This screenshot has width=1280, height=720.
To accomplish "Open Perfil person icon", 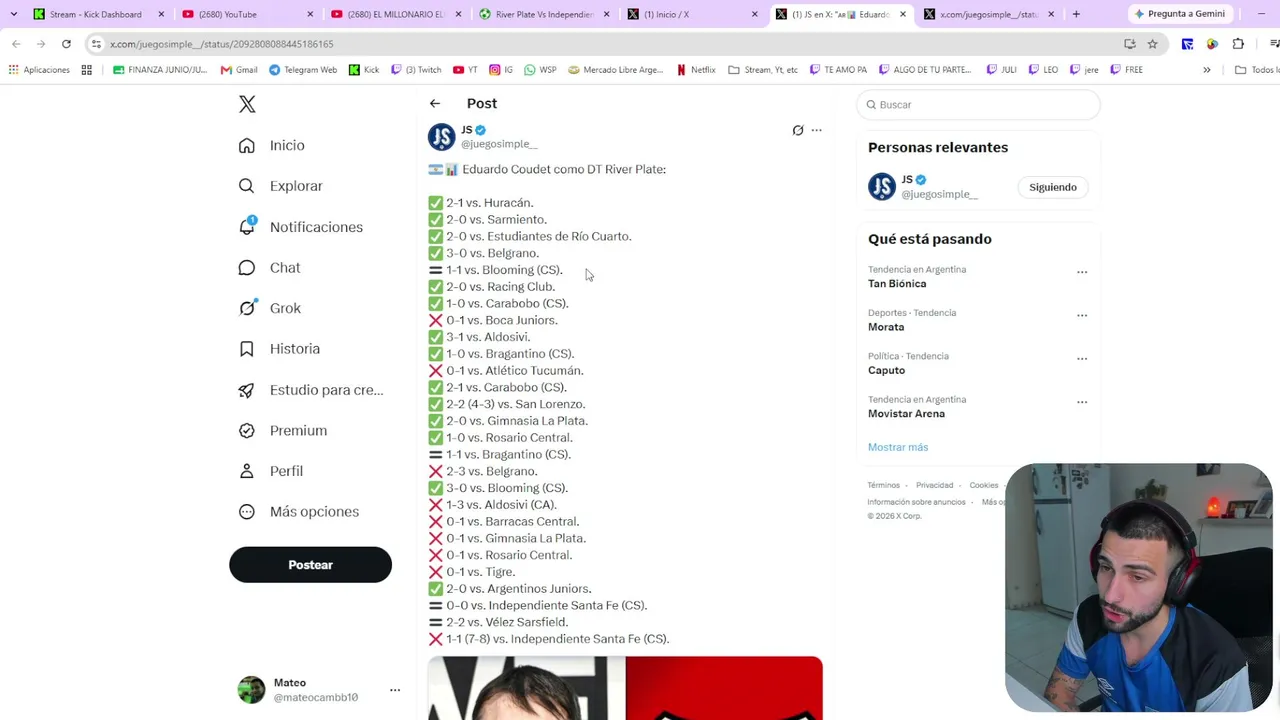I will pos(247,471).
